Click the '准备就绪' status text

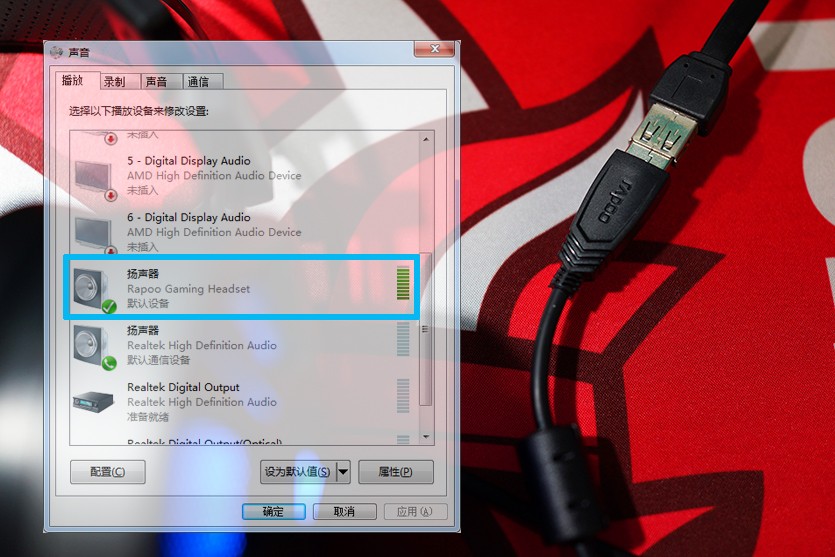point(148,416)
